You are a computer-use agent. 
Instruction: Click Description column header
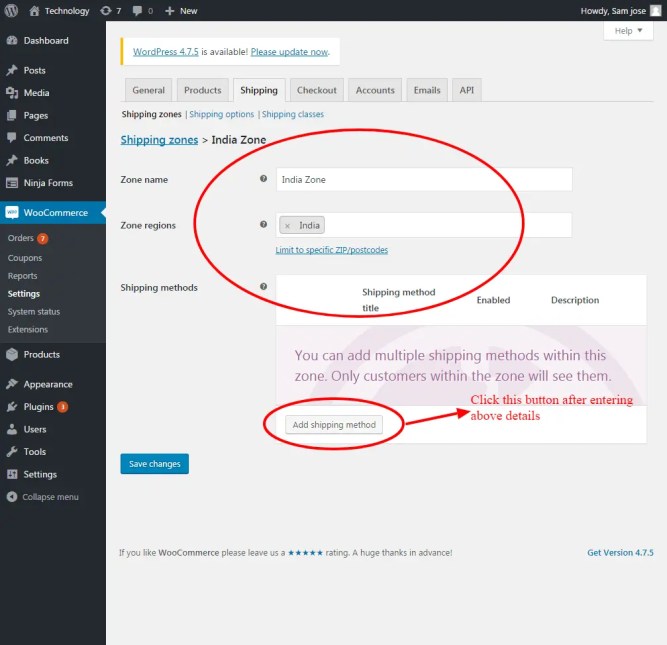click(575, 300)
